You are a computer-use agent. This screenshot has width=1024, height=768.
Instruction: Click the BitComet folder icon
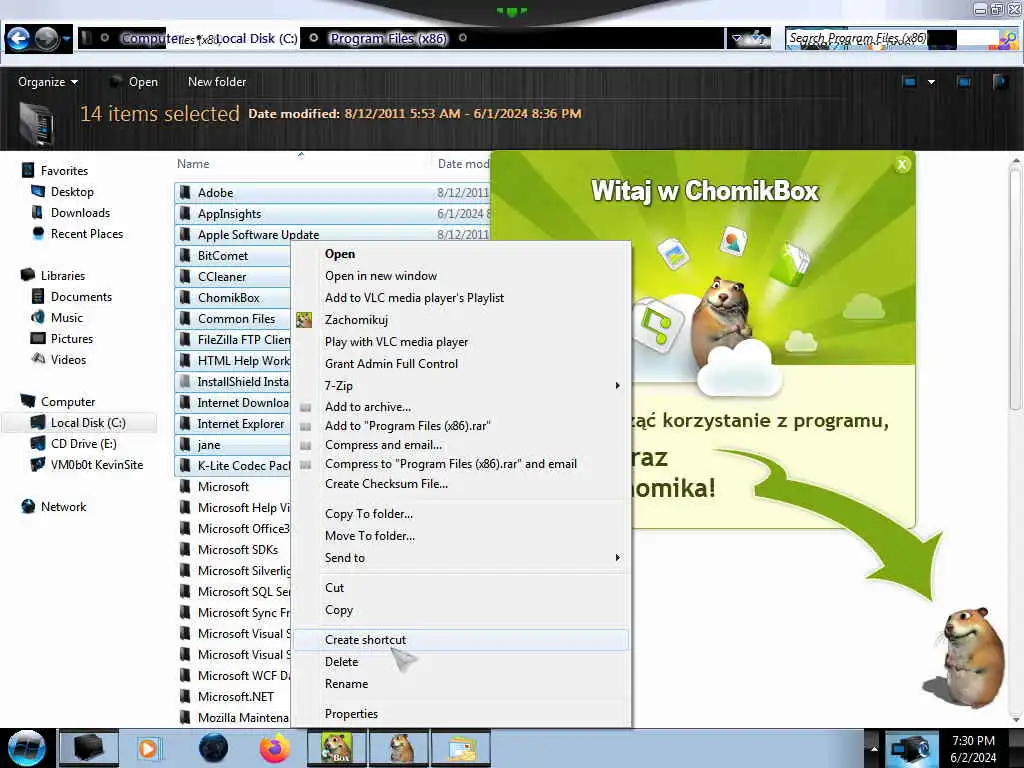pos(186,255)
